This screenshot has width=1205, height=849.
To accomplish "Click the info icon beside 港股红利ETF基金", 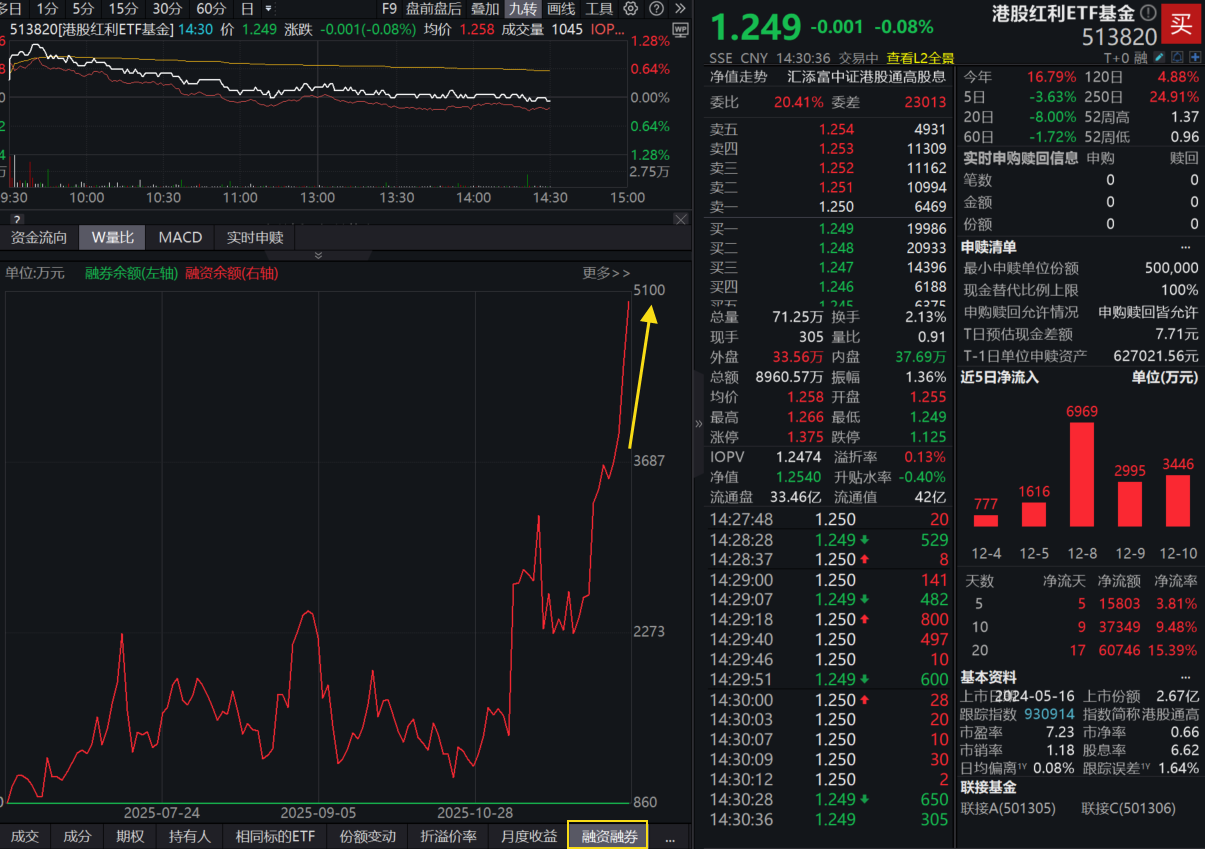I will [x=1148, y=12].
